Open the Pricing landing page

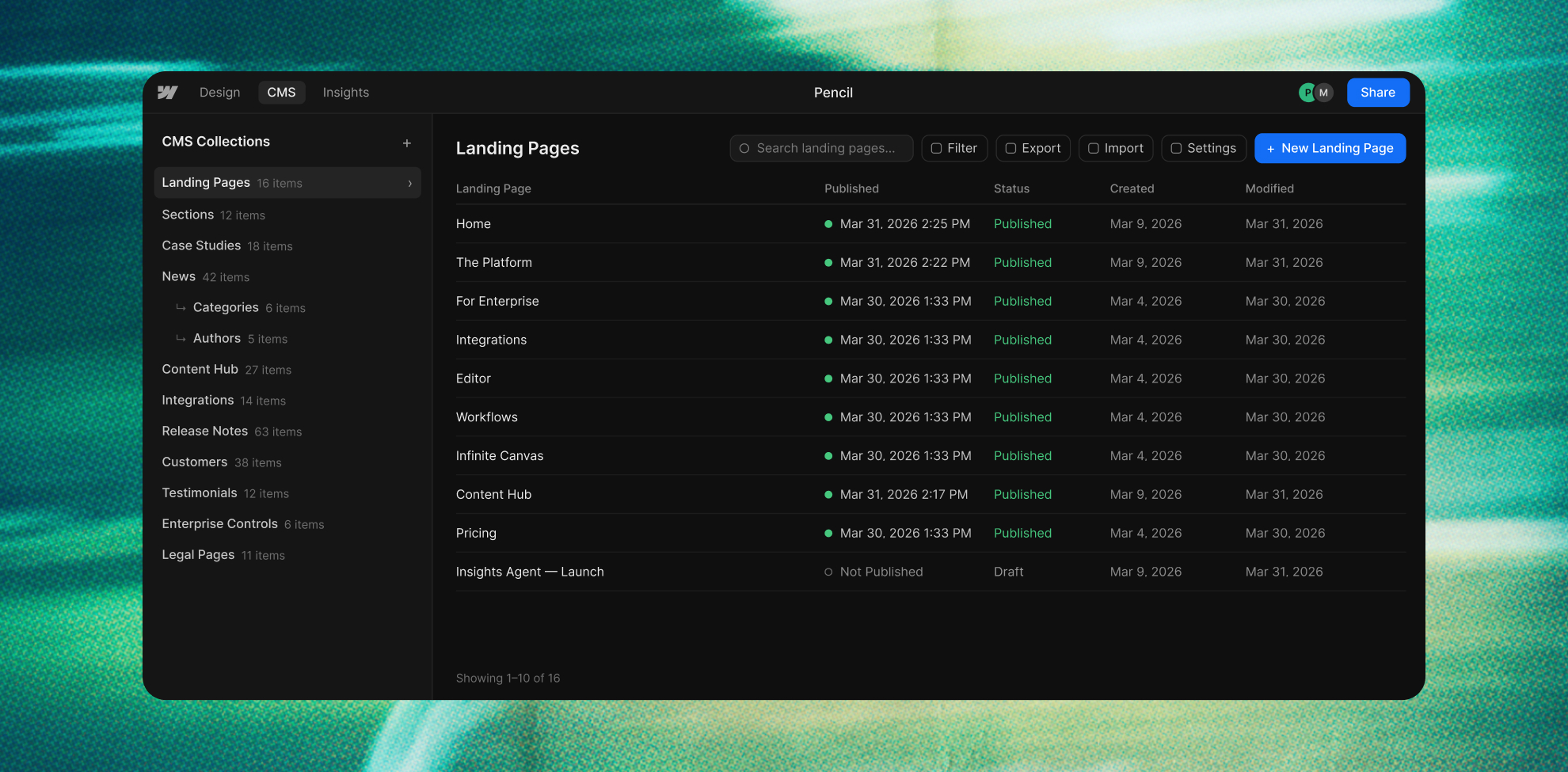point(931,533)
